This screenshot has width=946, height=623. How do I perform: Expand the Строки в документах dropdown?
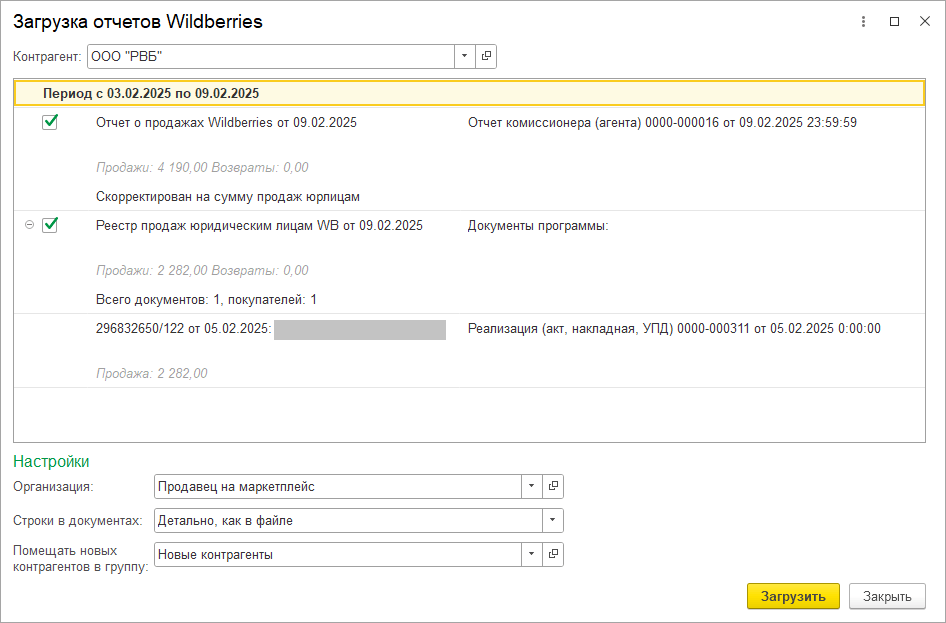553,521
